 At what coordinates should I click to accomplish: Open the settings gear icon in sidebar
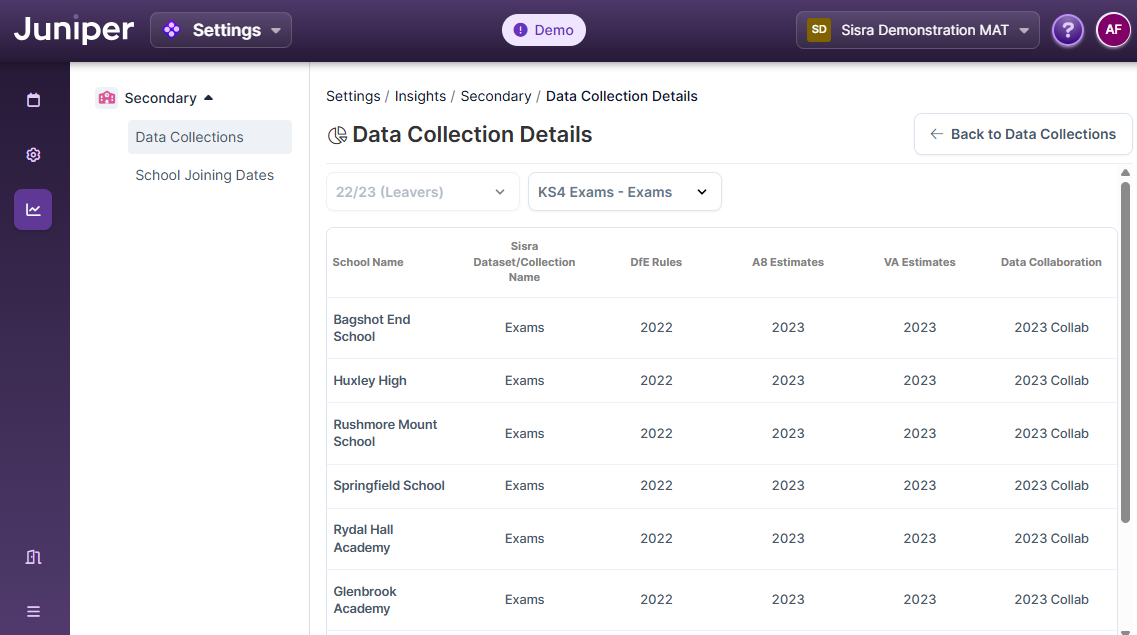pyautogui.click(x=33, y=155)
